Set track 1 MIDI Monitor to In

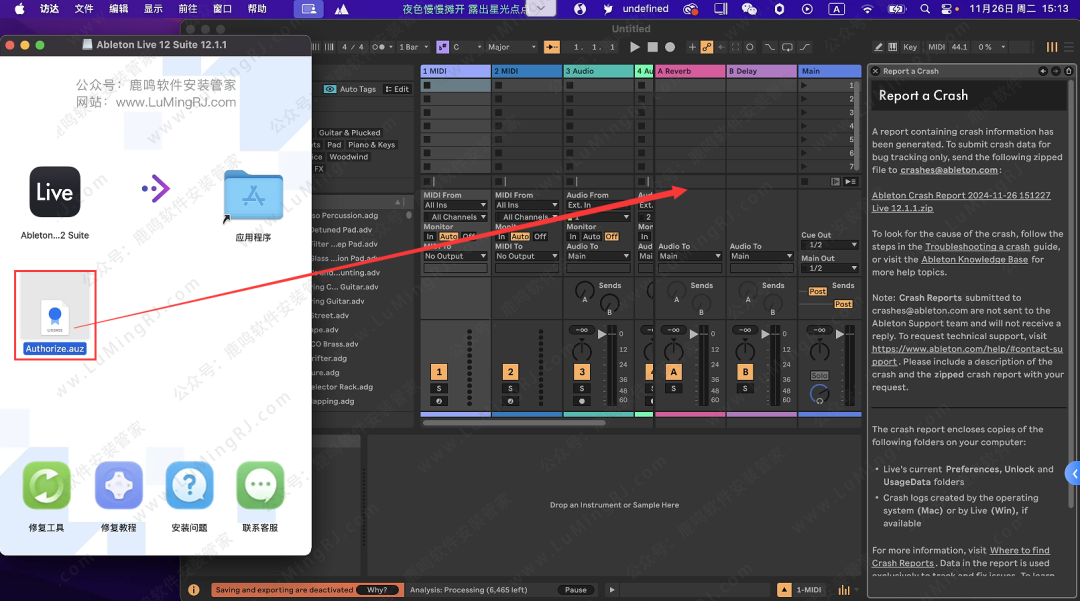click(430, 237)
